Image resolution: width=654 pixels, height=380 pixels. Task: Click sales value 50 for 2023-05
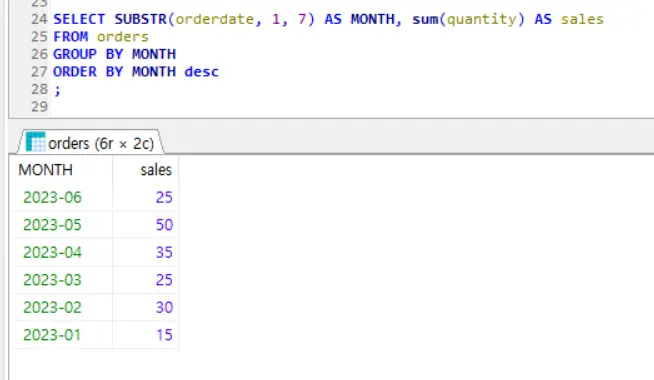coord(146,225)
